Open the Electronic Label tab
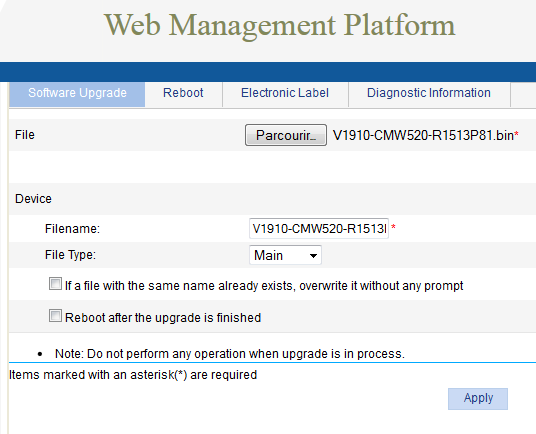 (x=285, y=93)
